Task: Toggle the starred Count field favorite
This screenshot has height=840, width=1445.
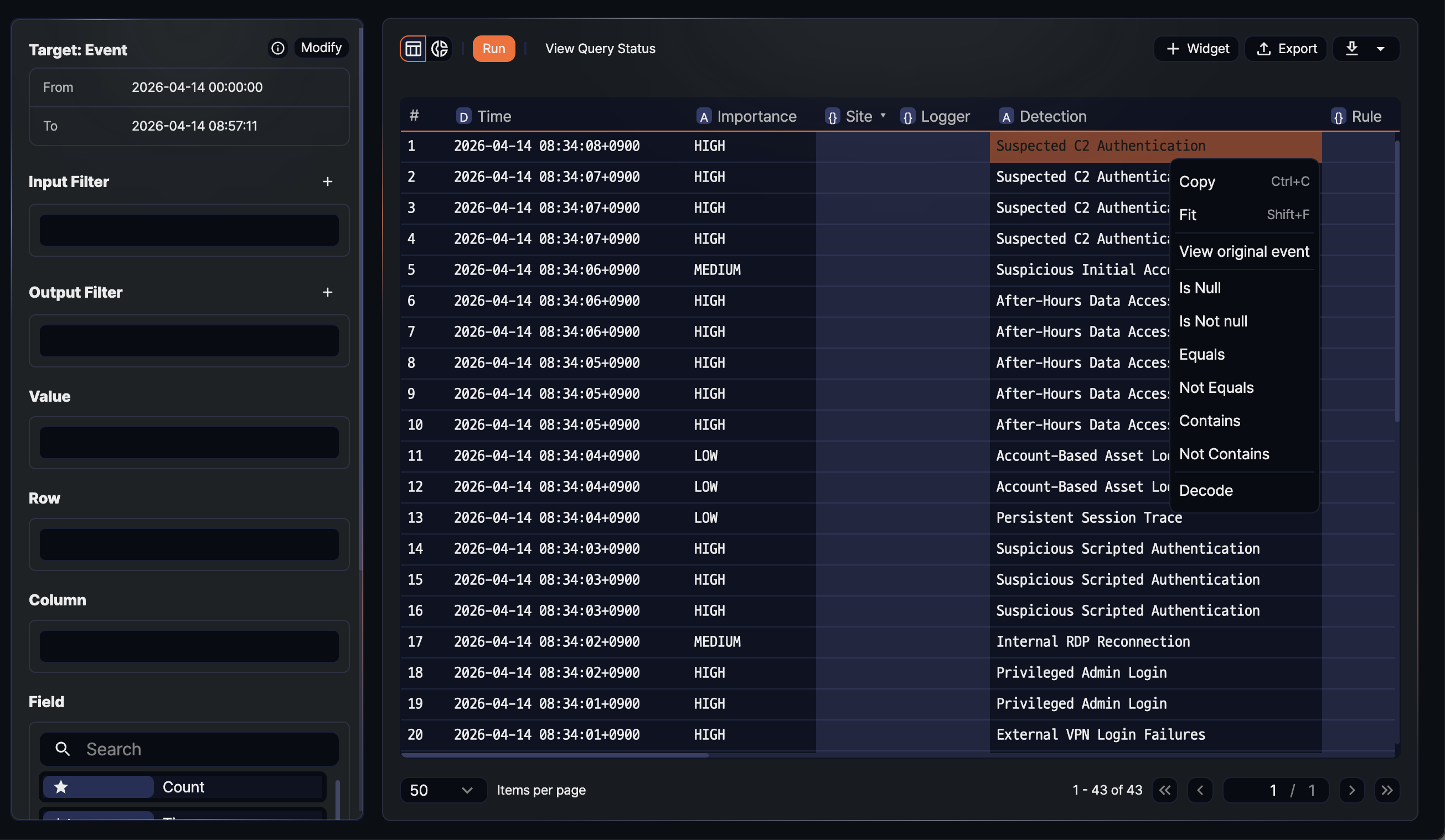Action: tap(61, 787)
